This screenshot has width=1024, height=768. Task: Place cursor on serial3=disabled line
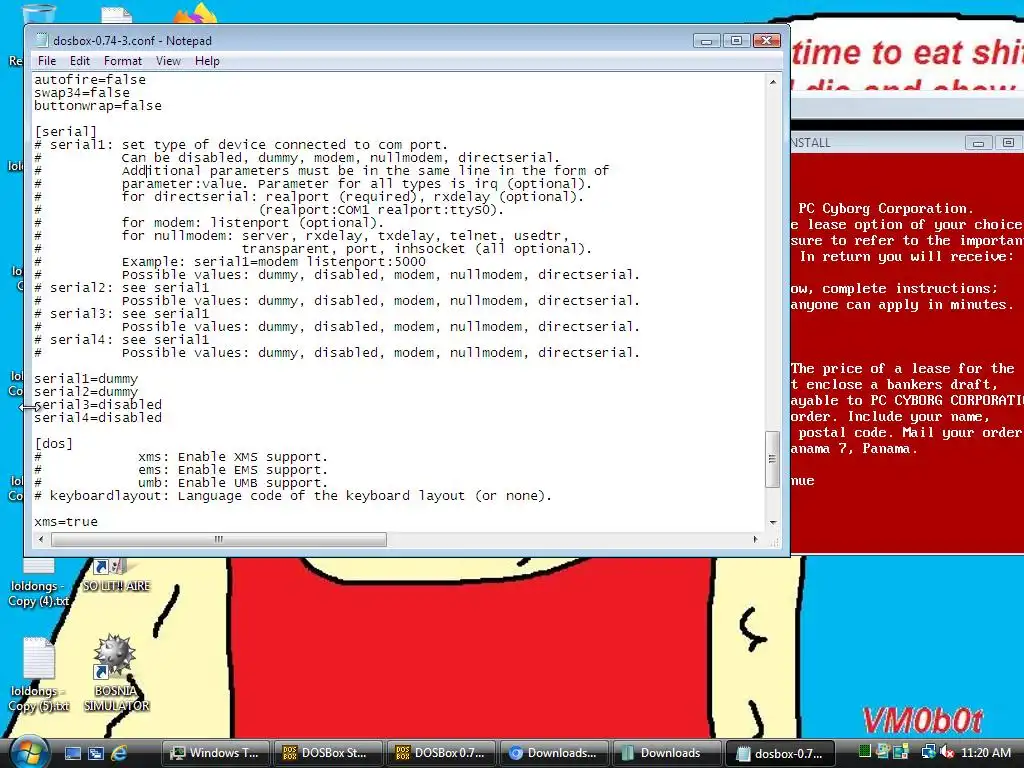pos(98,405)
